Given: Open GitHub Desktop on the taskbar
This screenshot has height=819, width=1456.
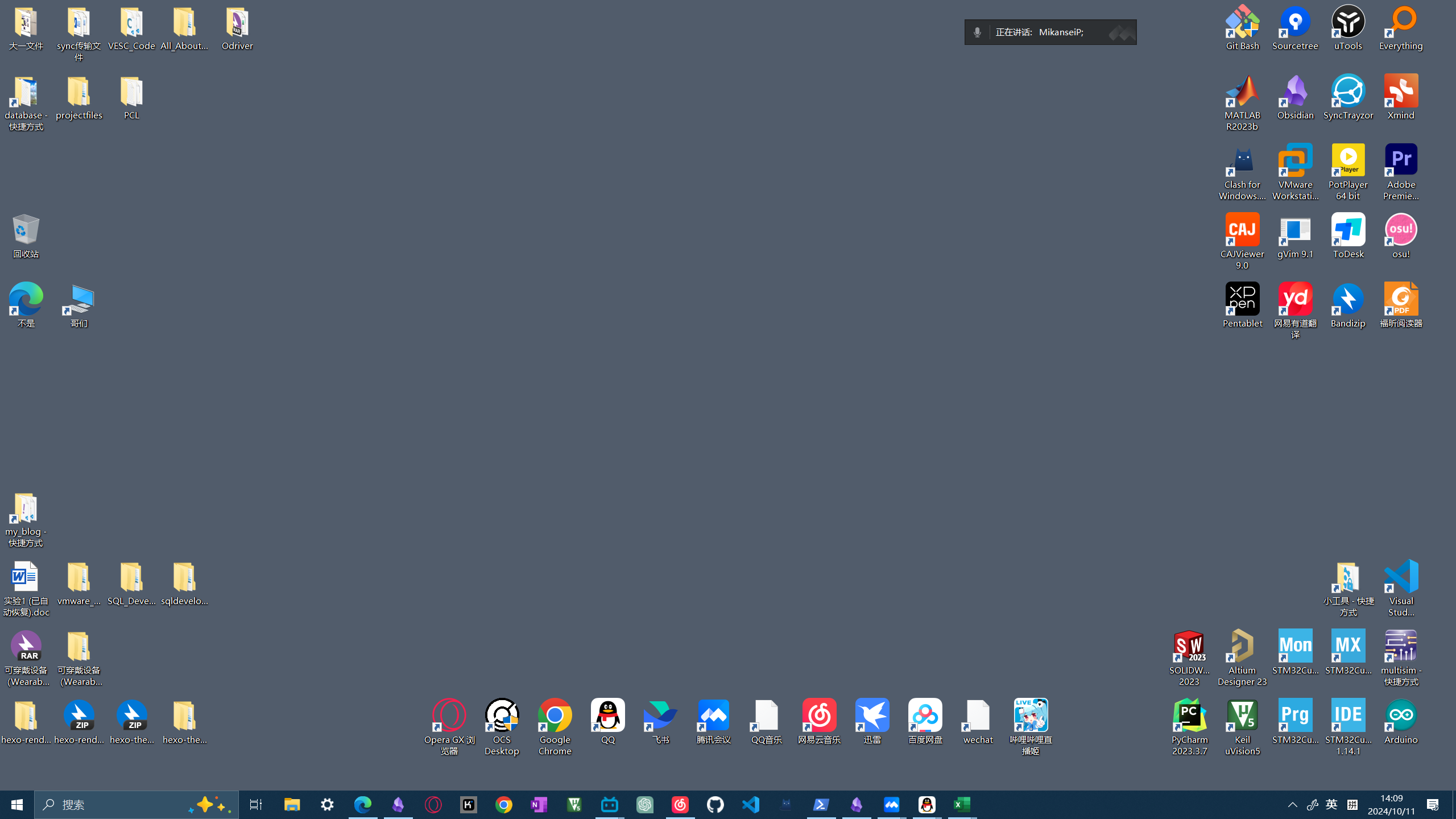Looking at the screenshot, I should pyautogui.click(x=715, y=805).
